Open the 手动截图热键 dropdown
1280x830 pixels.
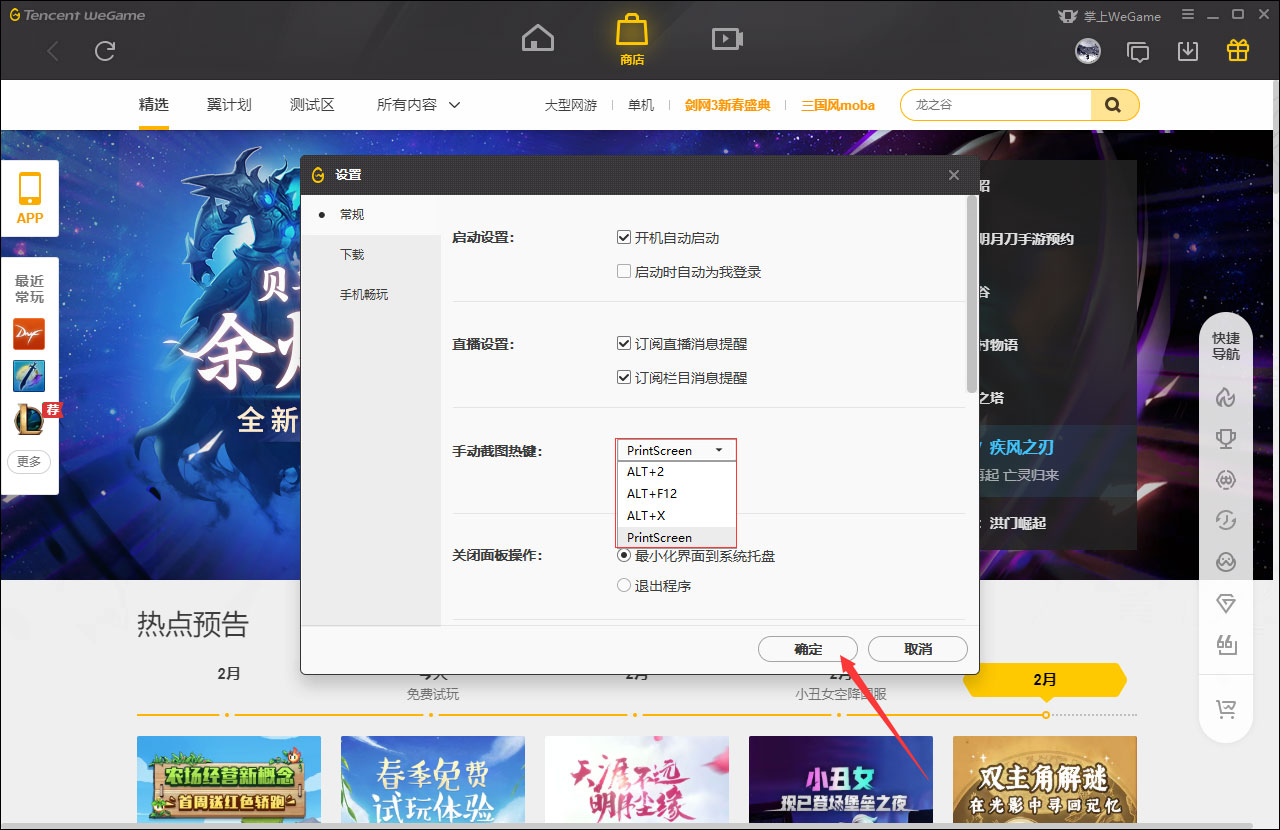tap(676, 450)
